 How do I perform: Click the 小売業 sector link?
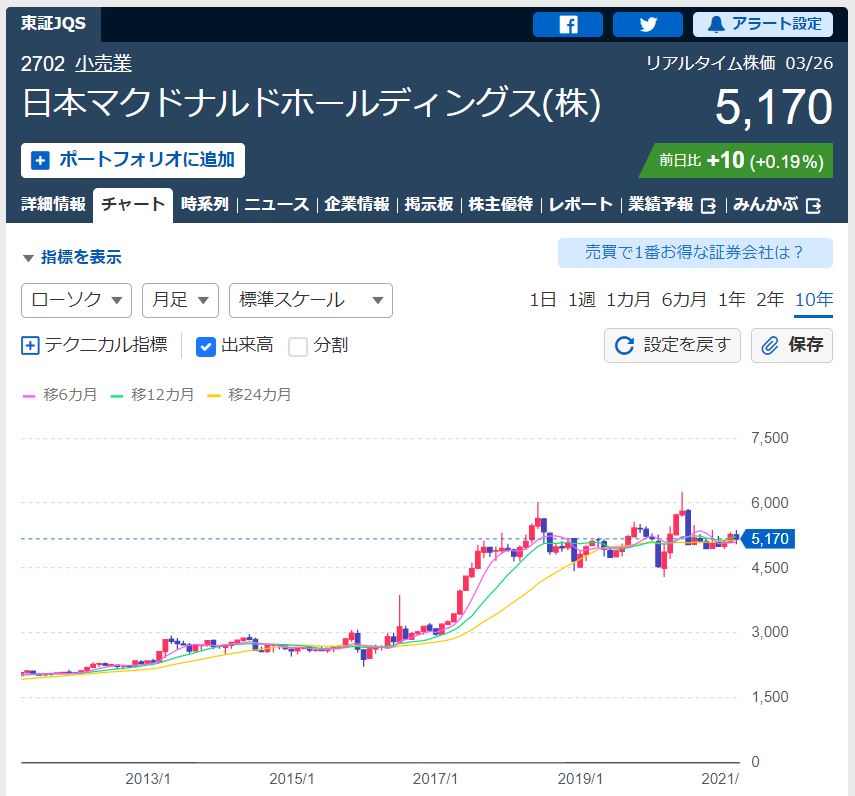pyautogui.click(x=104, y=64)
